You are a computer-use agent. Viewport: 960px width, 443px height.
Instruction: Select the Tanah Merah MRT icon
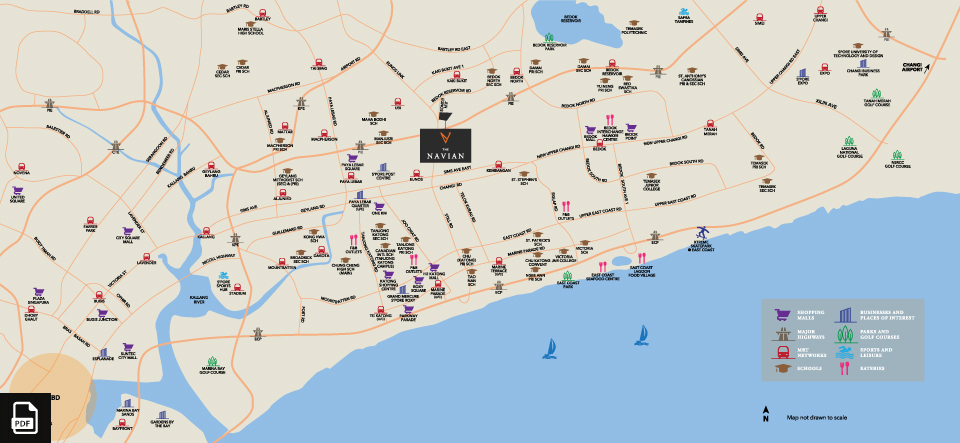pyautogui.click(x=711, y=123)
